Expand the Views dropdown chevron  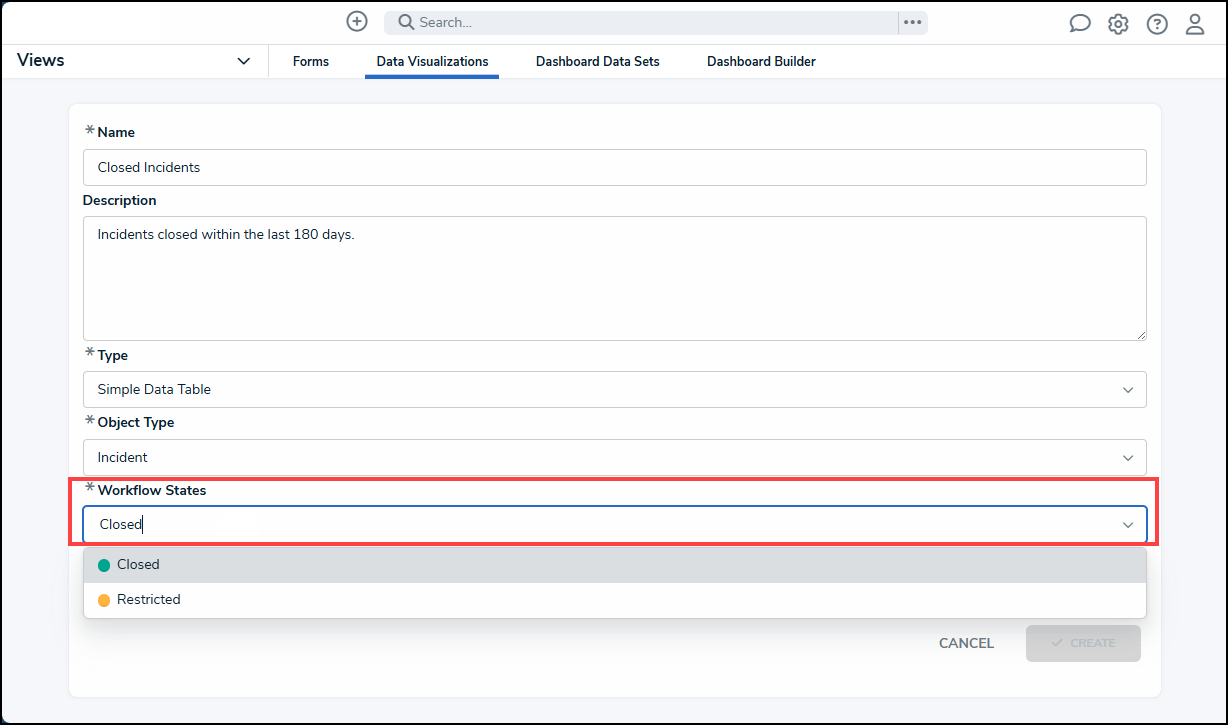(x=244, y=61)
